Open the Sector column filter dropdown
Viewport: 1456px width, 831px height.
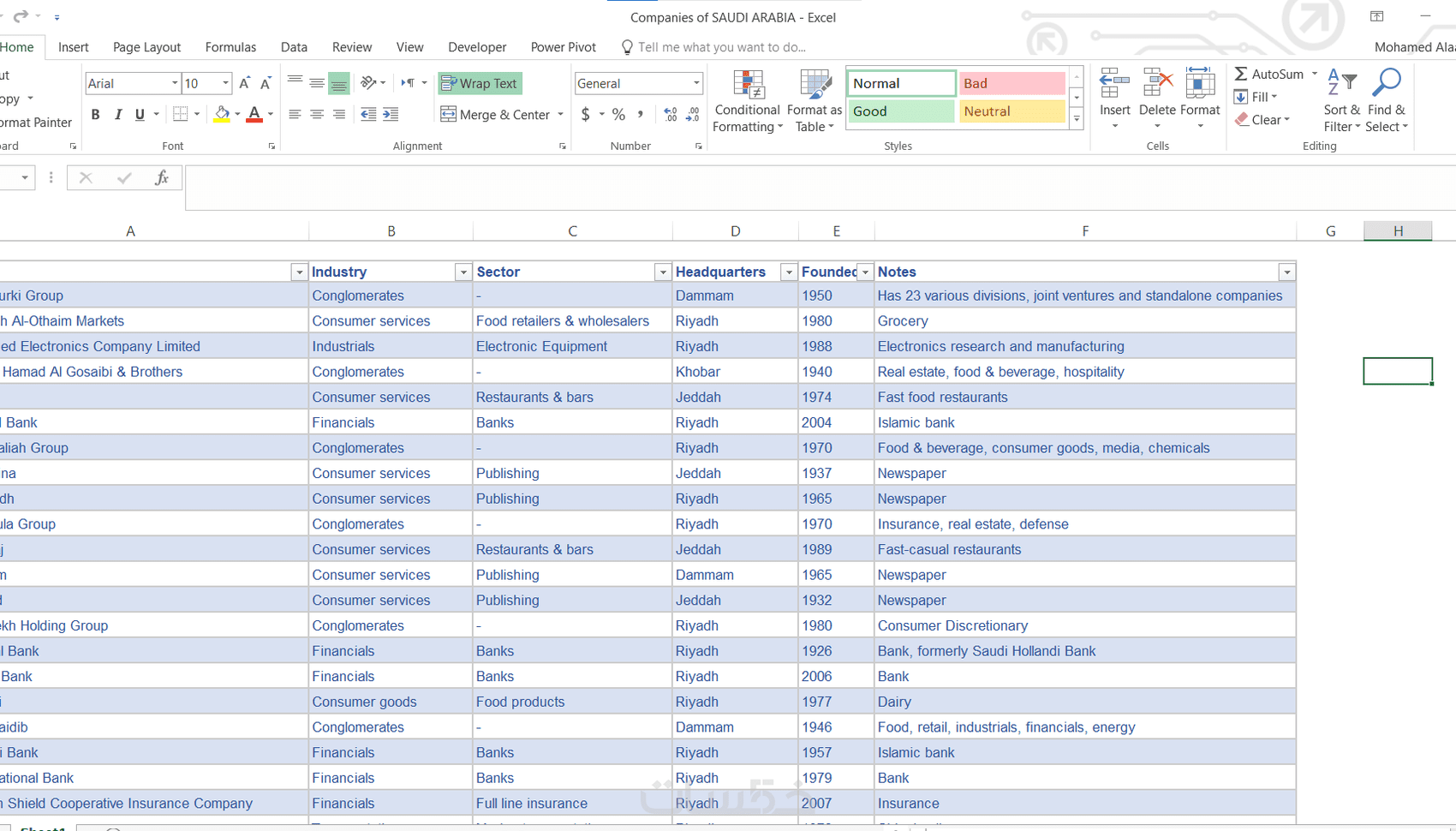click(x=662, y=272)
